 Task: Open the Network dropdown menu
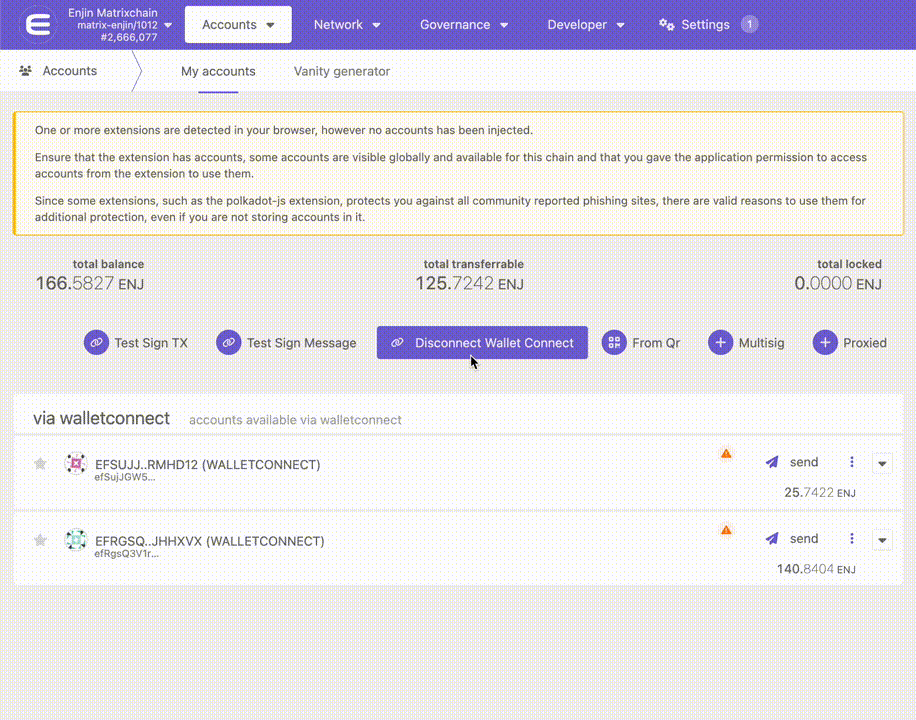[347, 25]
